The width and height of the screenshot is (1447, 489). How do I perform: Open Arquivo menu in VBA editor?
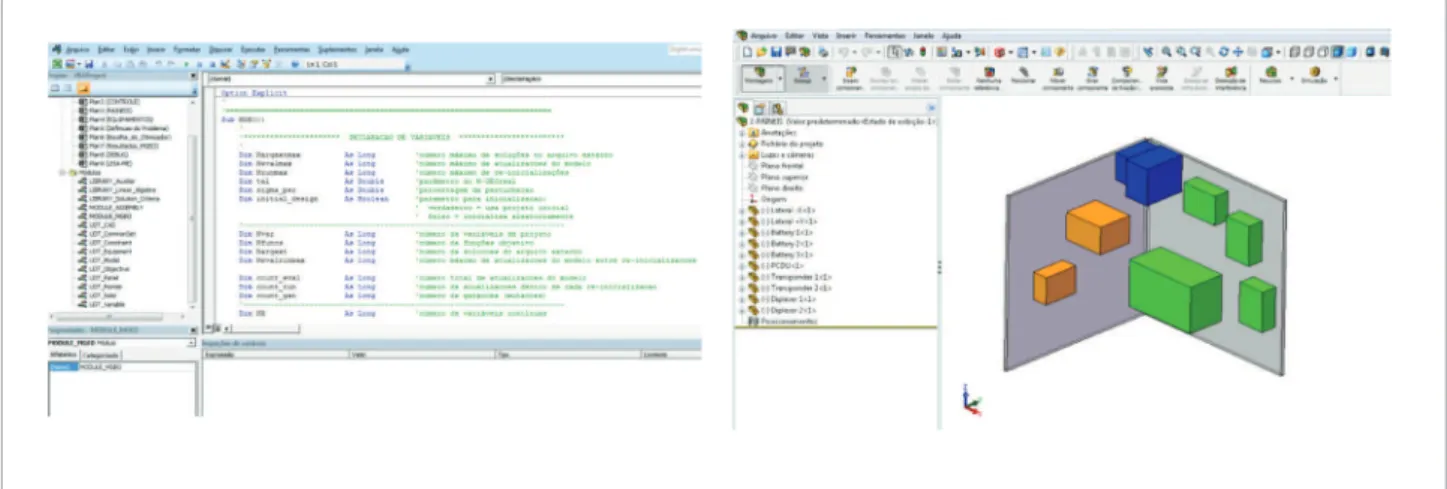click(x=76, y=48)
